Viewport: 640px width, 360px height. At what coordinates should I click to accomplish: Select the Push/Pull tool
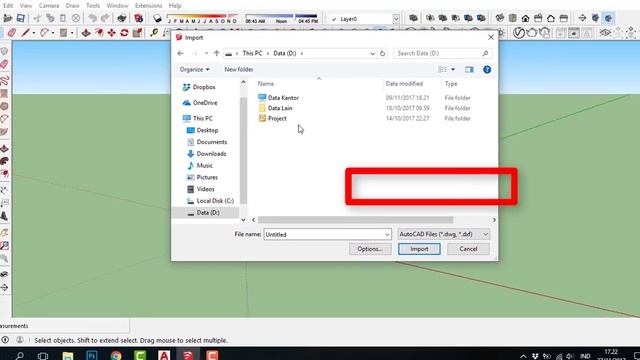[86, 33]
